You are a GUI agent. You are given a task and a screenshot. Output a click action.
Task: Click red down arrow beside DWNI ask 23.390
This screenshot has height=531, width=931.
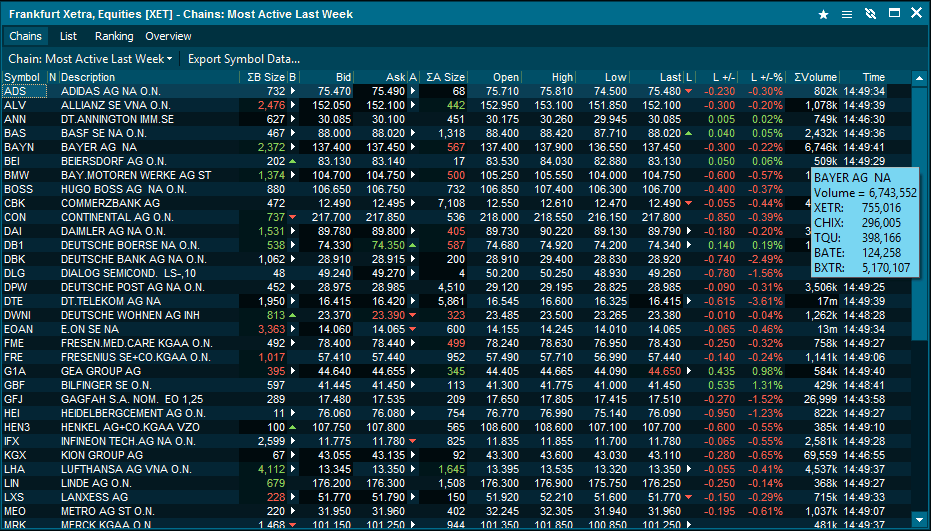click(x=413, y=315)
